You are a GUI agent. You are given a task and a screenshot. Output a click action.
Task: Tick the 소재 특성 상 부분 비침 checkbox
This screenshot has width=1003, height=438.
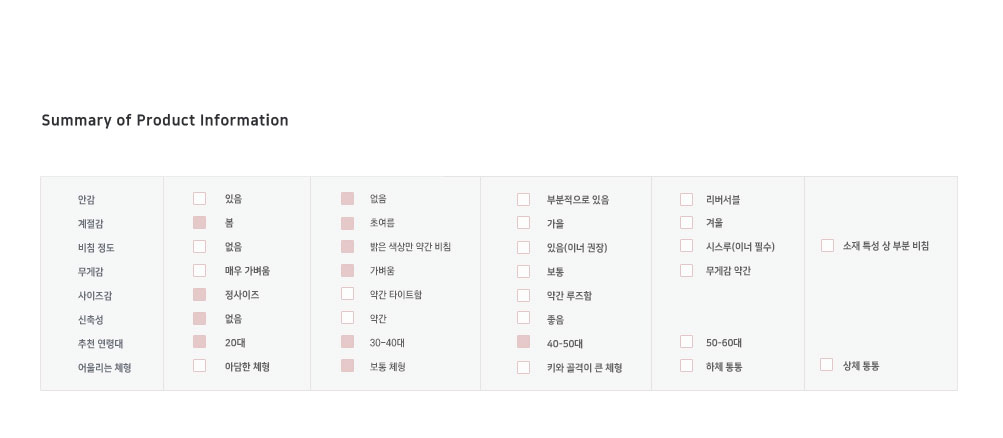click(828, 246)
